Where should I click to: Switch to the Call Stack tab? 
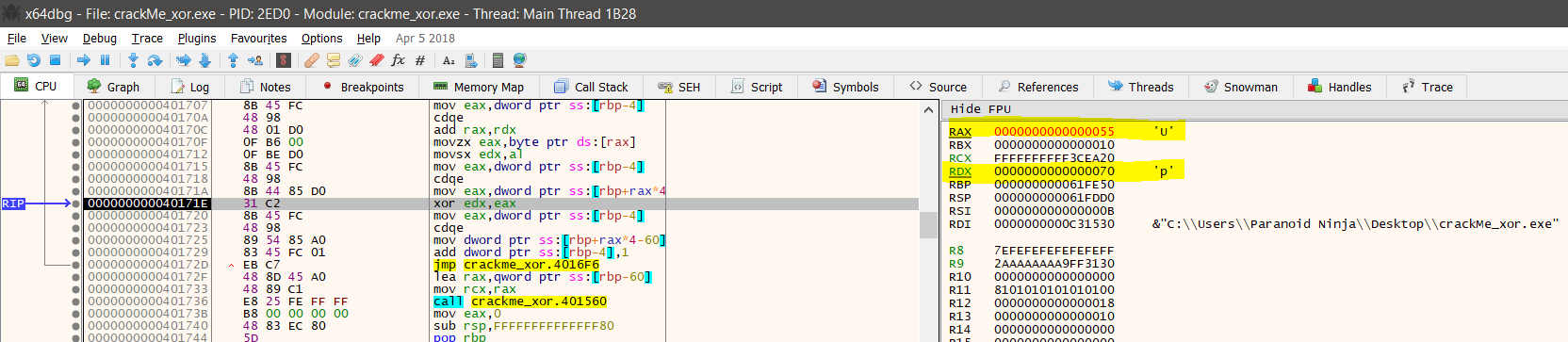pyautogui.click(x=591, y=87)
